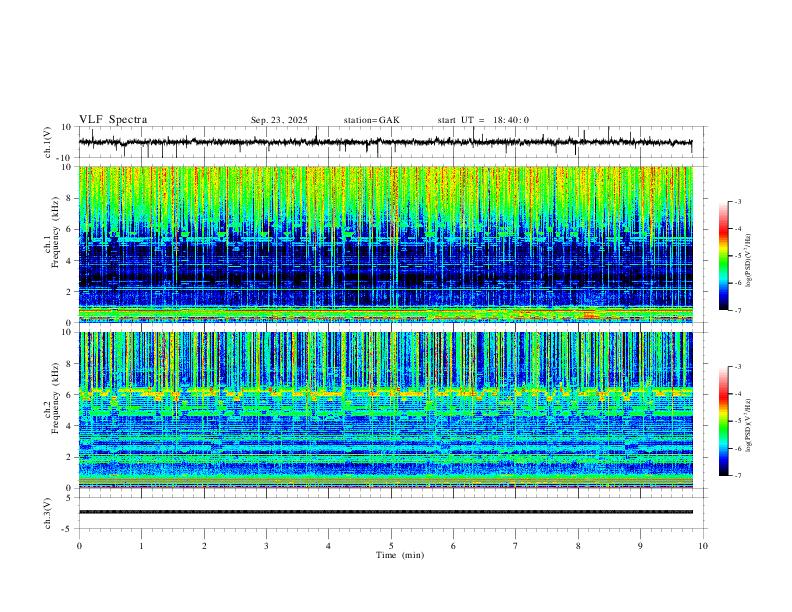Click the ch.2 spectrogram panel
Screen dimensions: 792x612
tap(385, 410)
